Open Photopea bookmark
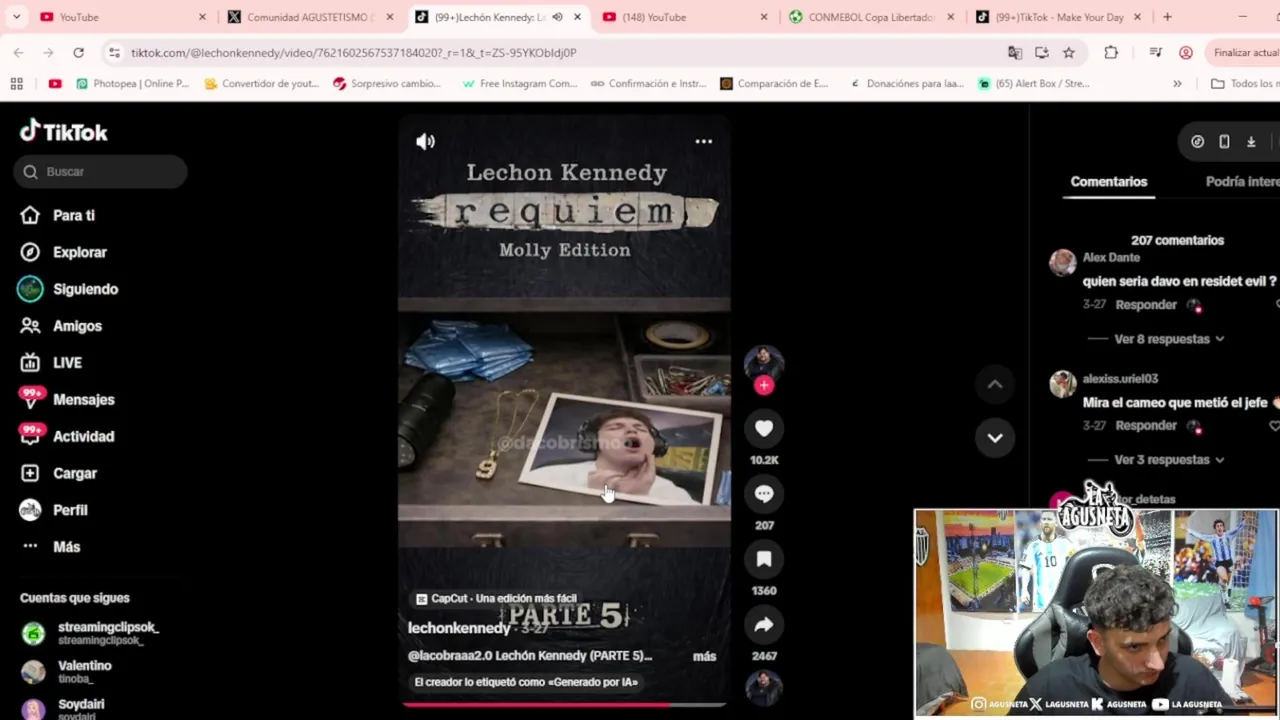Viewport: 1280px width, 720px height. click(132, 84)
